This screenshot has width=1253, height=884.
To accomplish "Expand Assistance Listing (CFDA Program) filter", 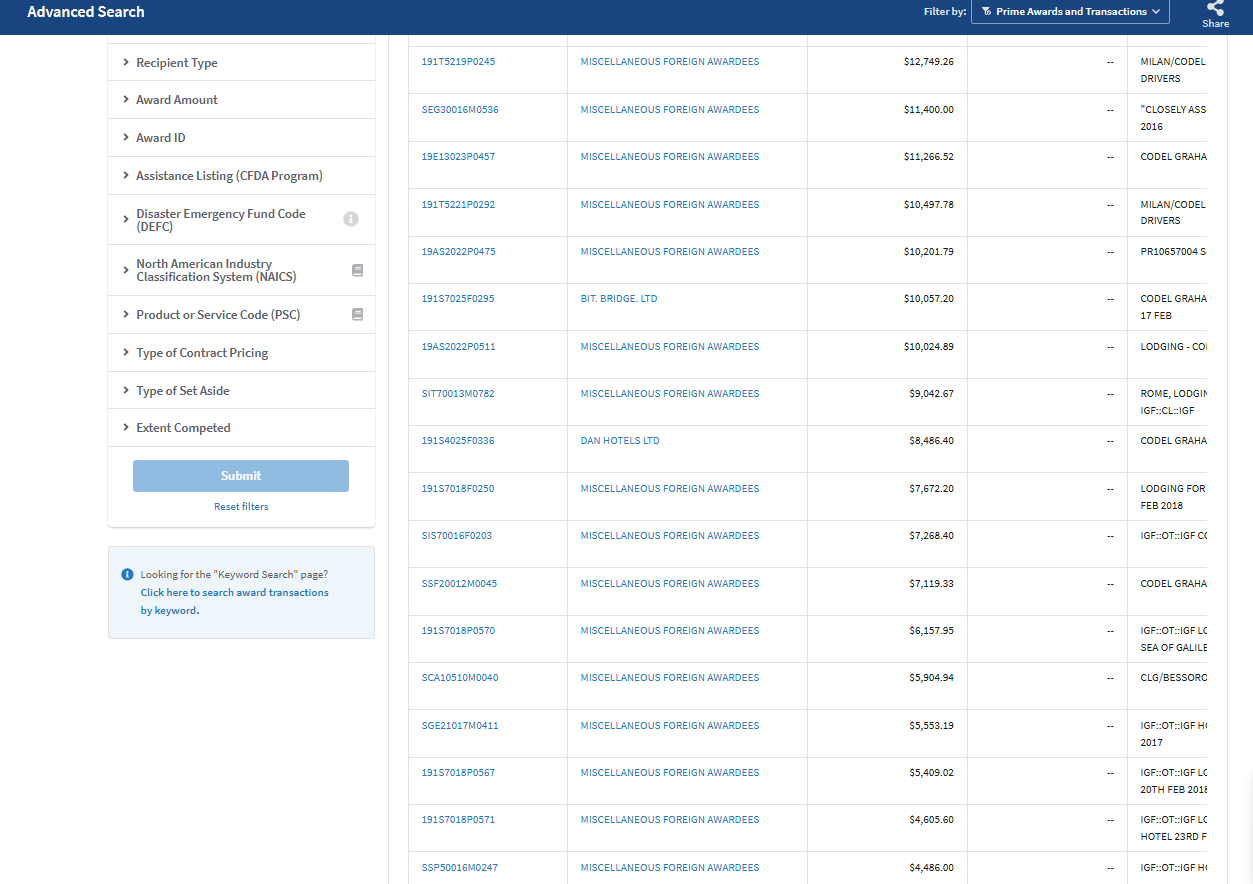I will click(x=241, y=176).
